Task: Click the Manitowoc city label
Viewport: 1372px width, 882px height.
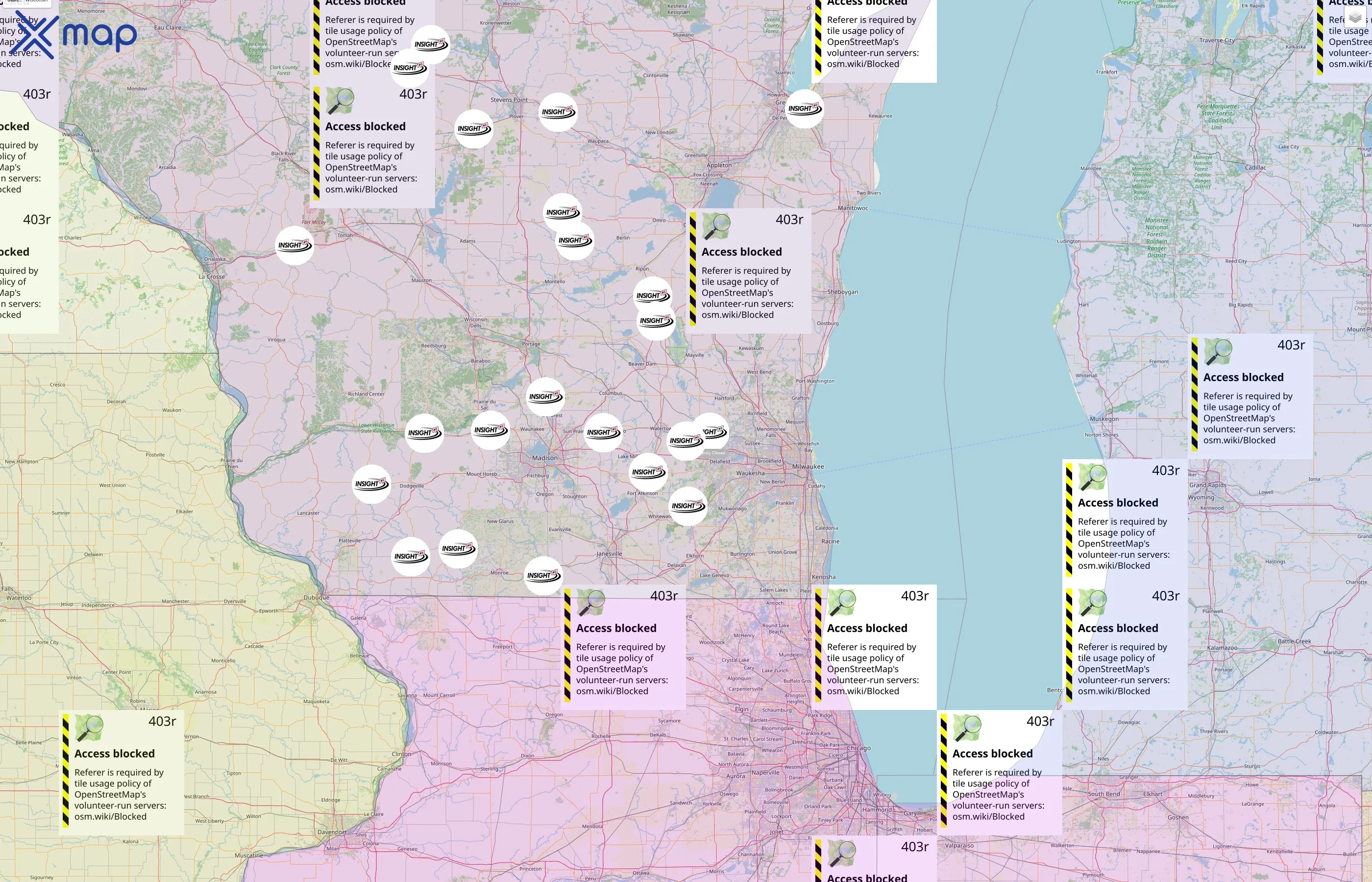Action: 853,208
